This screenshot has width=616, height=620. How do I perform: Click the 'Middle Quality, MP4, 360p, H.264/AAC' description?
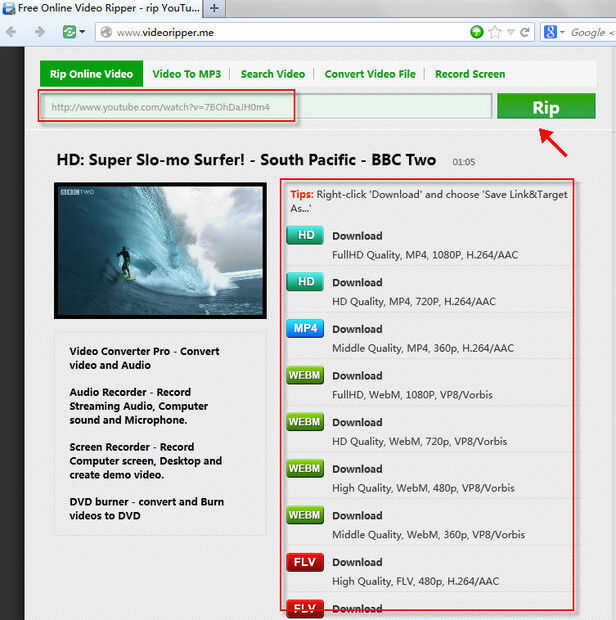pyautogui.click(x=423, y=348)
